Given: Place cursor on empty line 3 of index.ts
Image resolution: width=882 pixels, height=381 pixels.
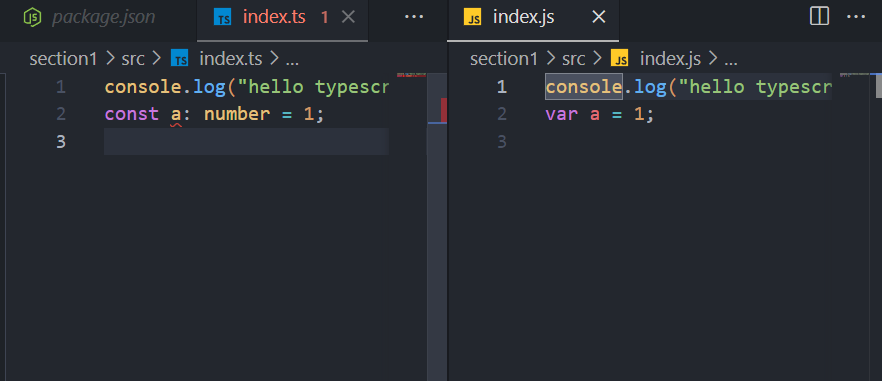Looking at the screenshot, I should pyautogui.click(x=246, y=142).
